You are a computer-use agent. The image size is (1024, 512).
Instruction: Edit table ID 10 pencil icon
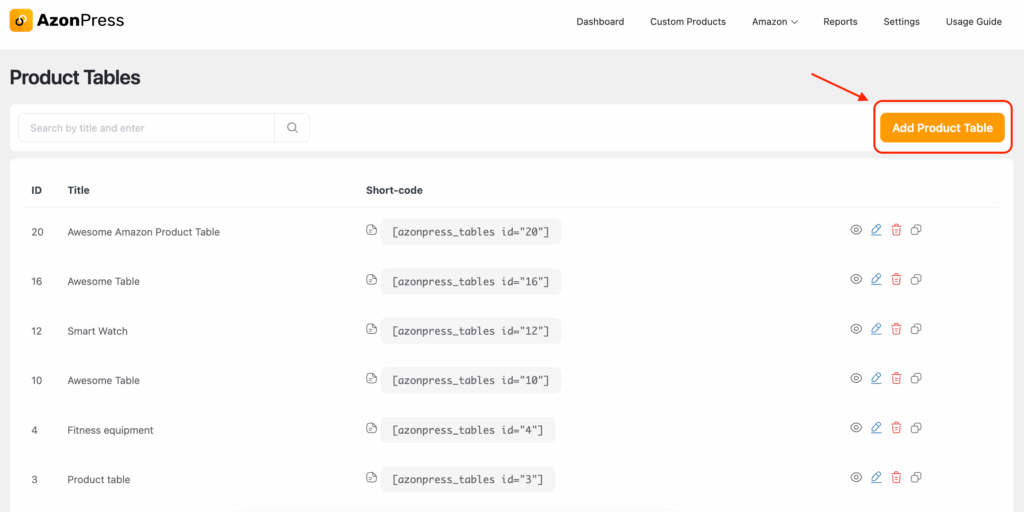[x=876, y=378]
